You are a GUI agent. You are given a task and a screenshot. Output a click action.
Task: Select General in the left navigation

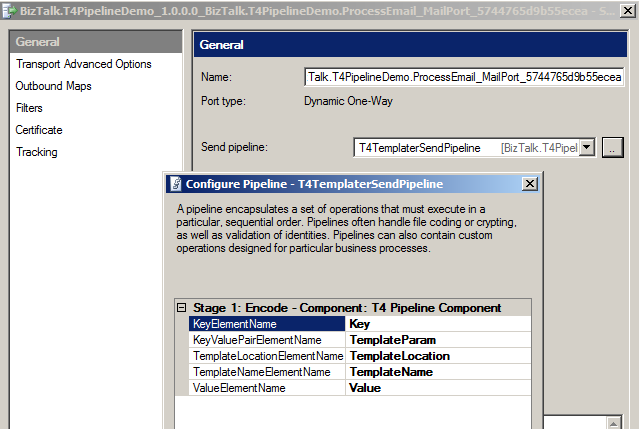(x=96, y=42)
